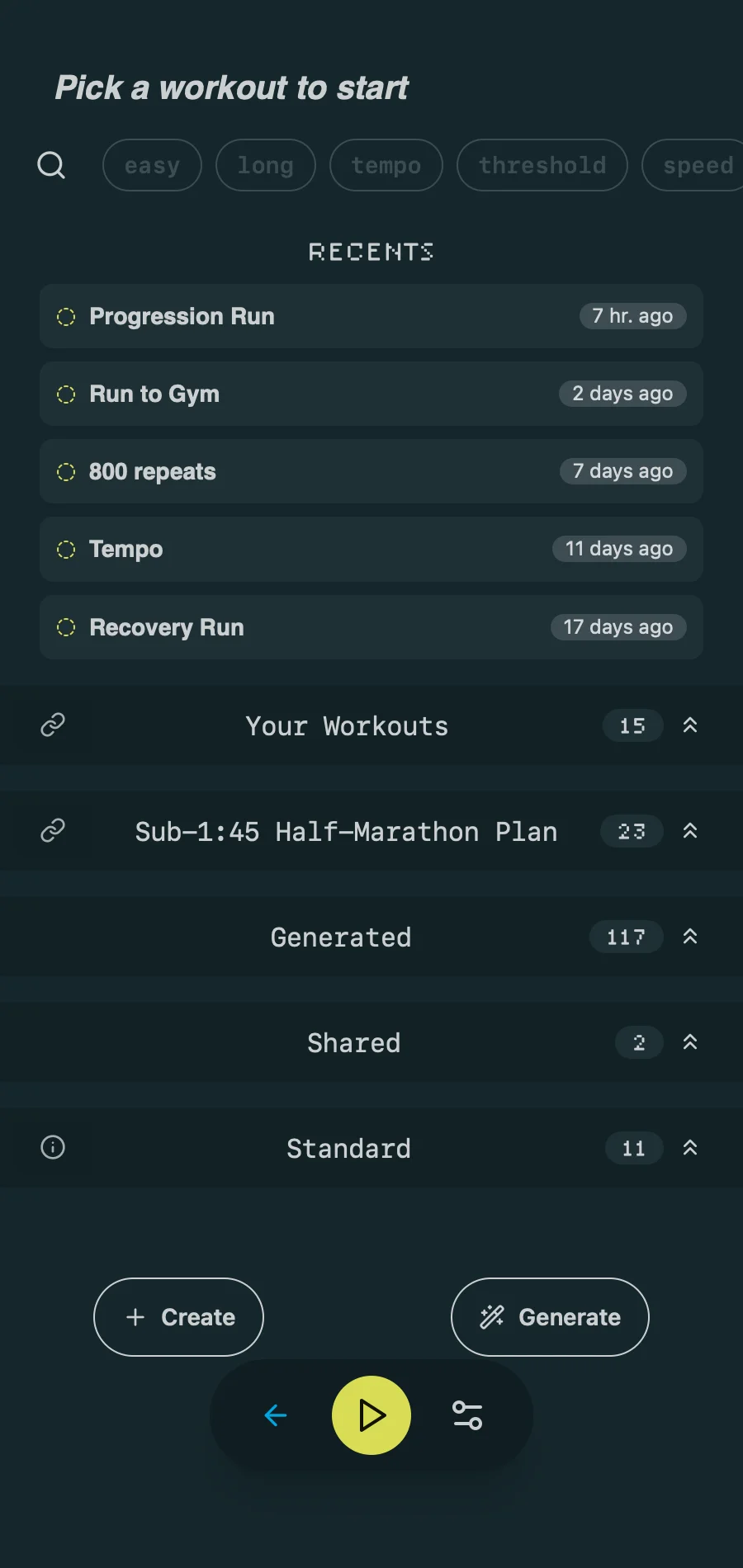Open the info icon next to Standard

click(x=53, y=1148)
